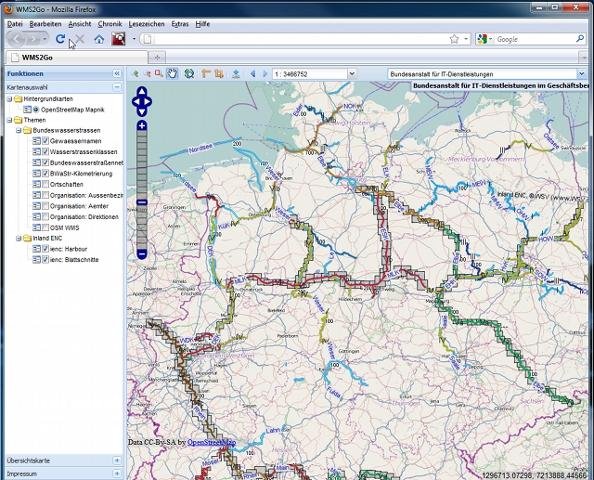594x480 pixels.
Task: Open layer menu icon for ienc: Harbour
Action: click(x=36, y=249)
